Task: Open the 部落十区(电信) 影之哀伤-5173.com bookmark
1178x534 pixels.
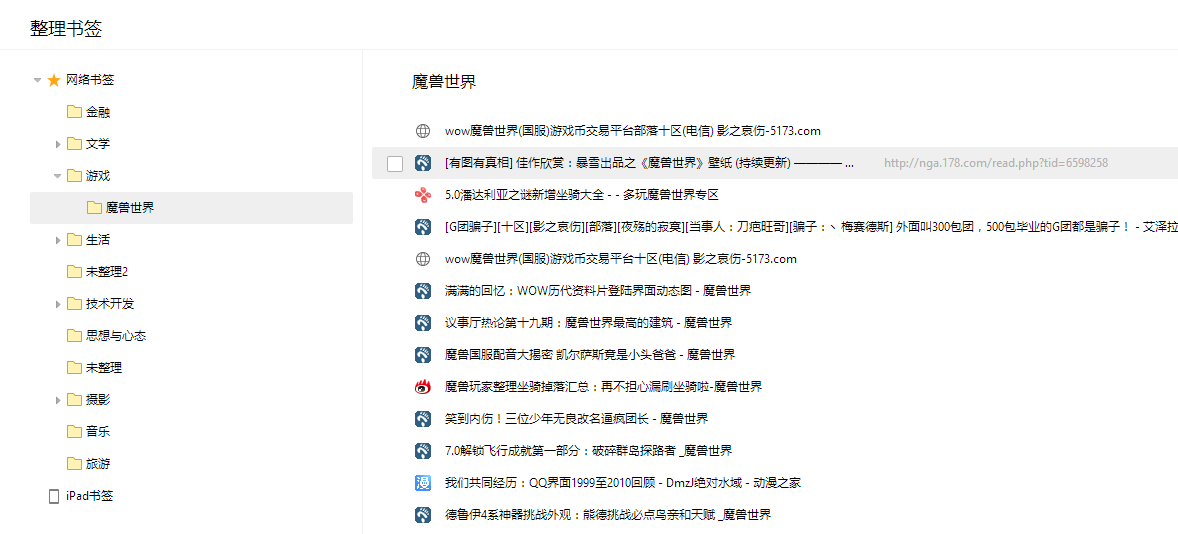Action: tap(633, 131)
